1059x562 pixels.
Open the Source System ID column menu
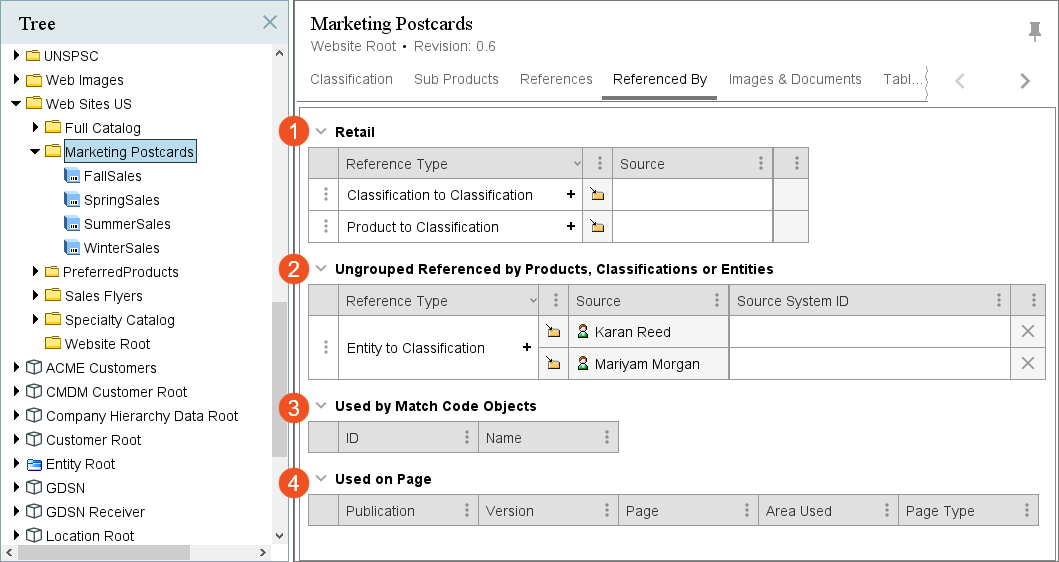tap(999, 301)
